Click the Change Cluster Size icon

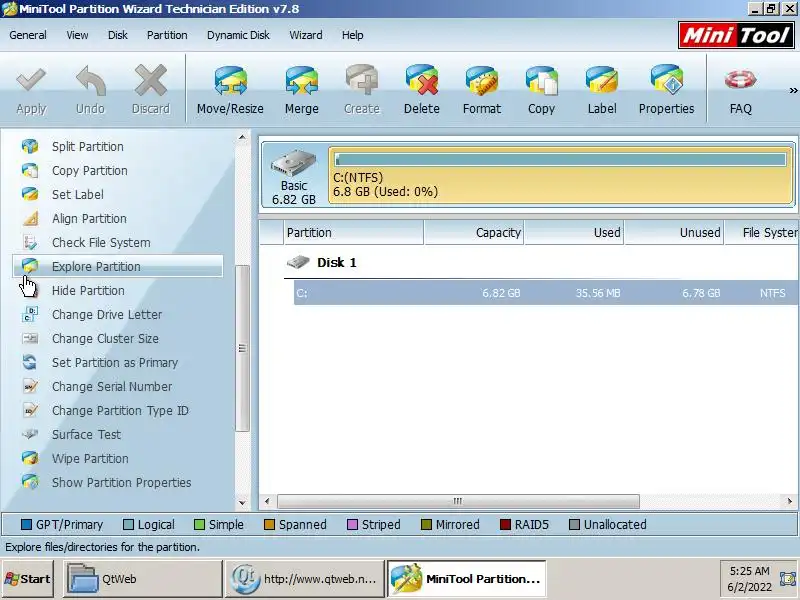30,338
